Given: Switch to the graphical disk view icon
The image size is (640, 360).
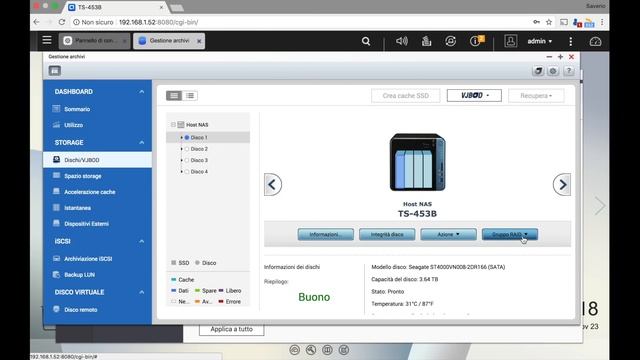Looking at the screenshot, I should (174, 96).
